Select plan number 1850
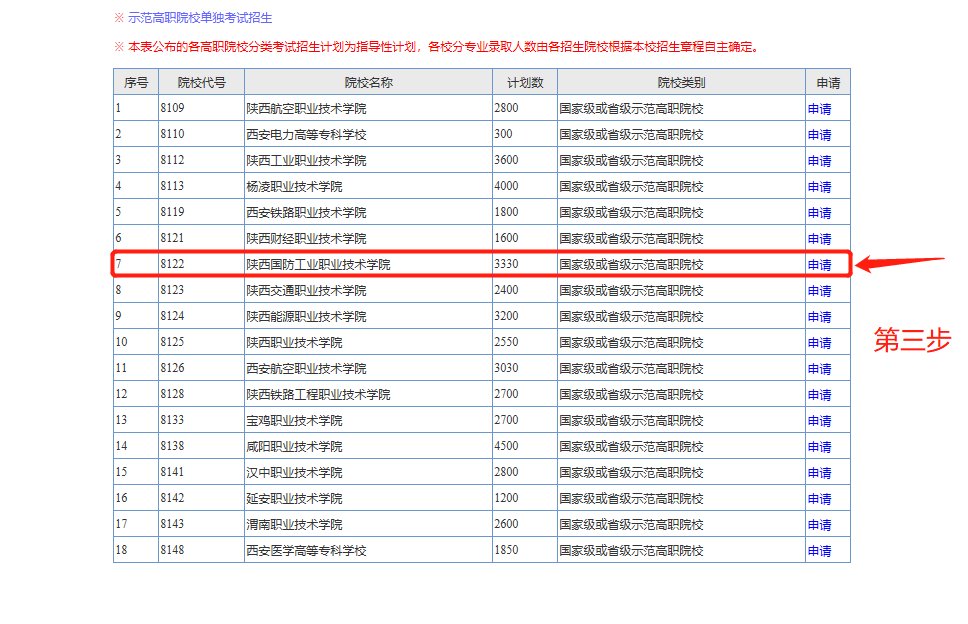The width and height of the screenshot is (968, 624). tap(506, 550)
